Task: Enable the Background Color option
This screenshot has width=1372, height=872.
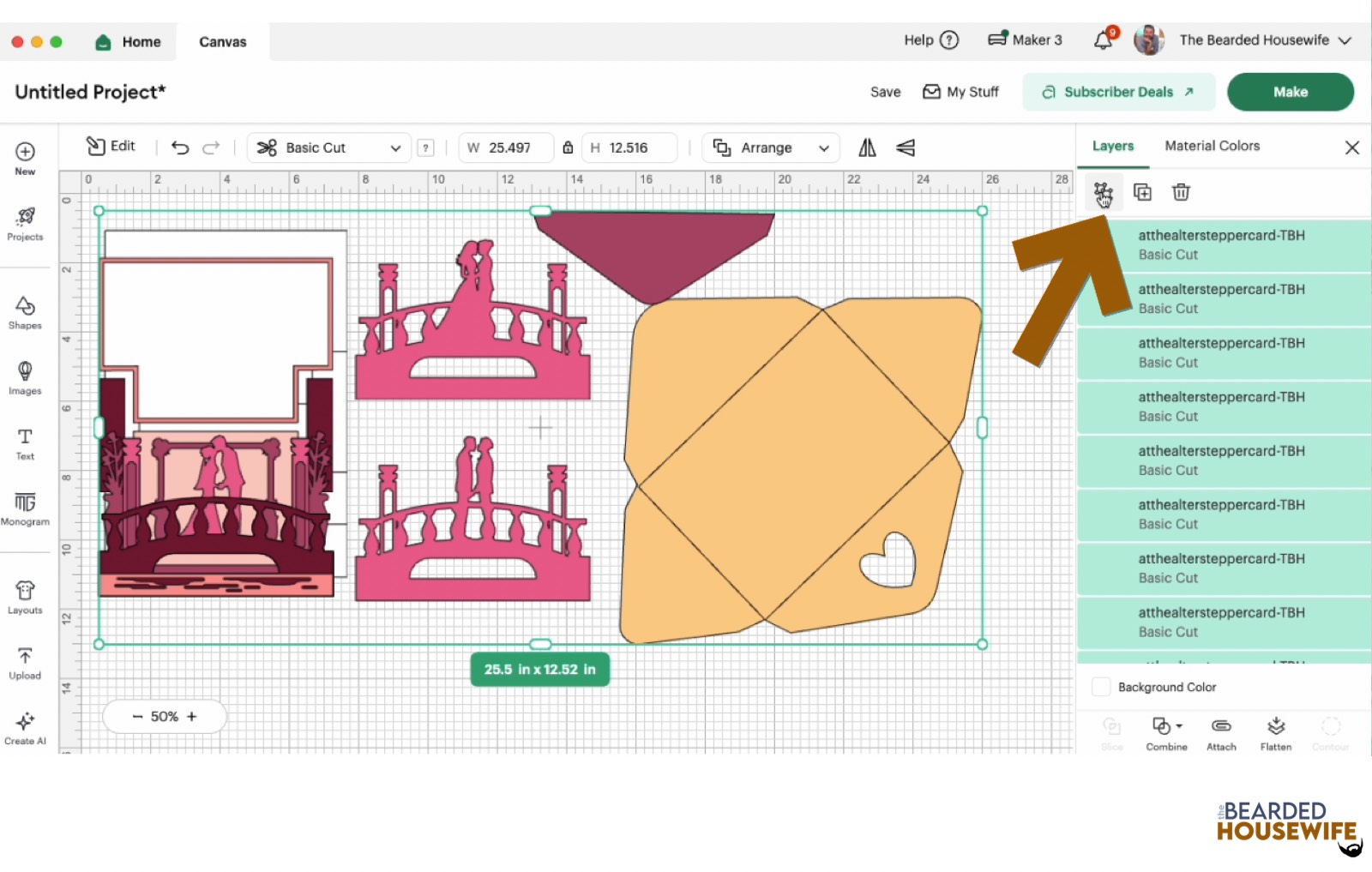Action: click(x=1101, y=687)
